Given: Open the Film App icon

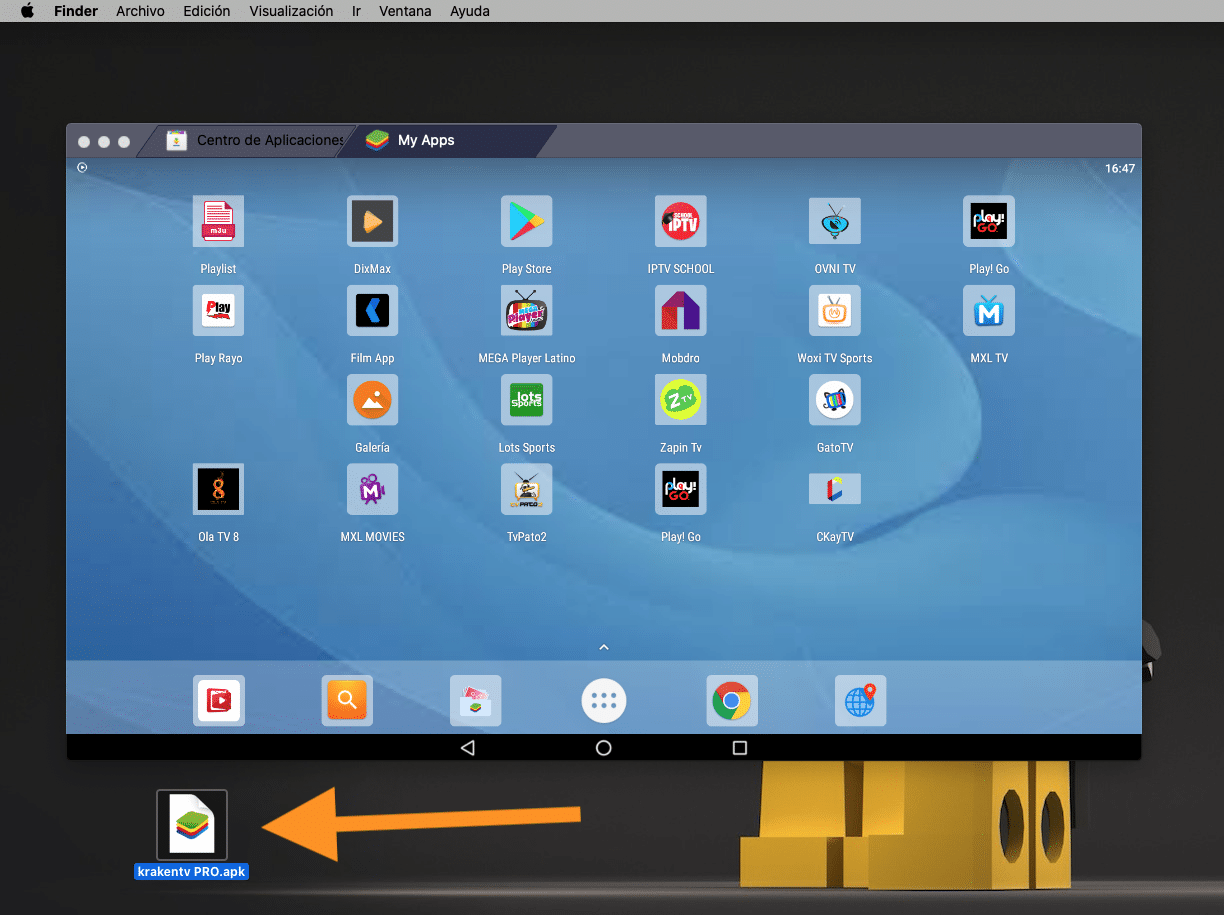Looking at the screenshot, I should point(372,311).
